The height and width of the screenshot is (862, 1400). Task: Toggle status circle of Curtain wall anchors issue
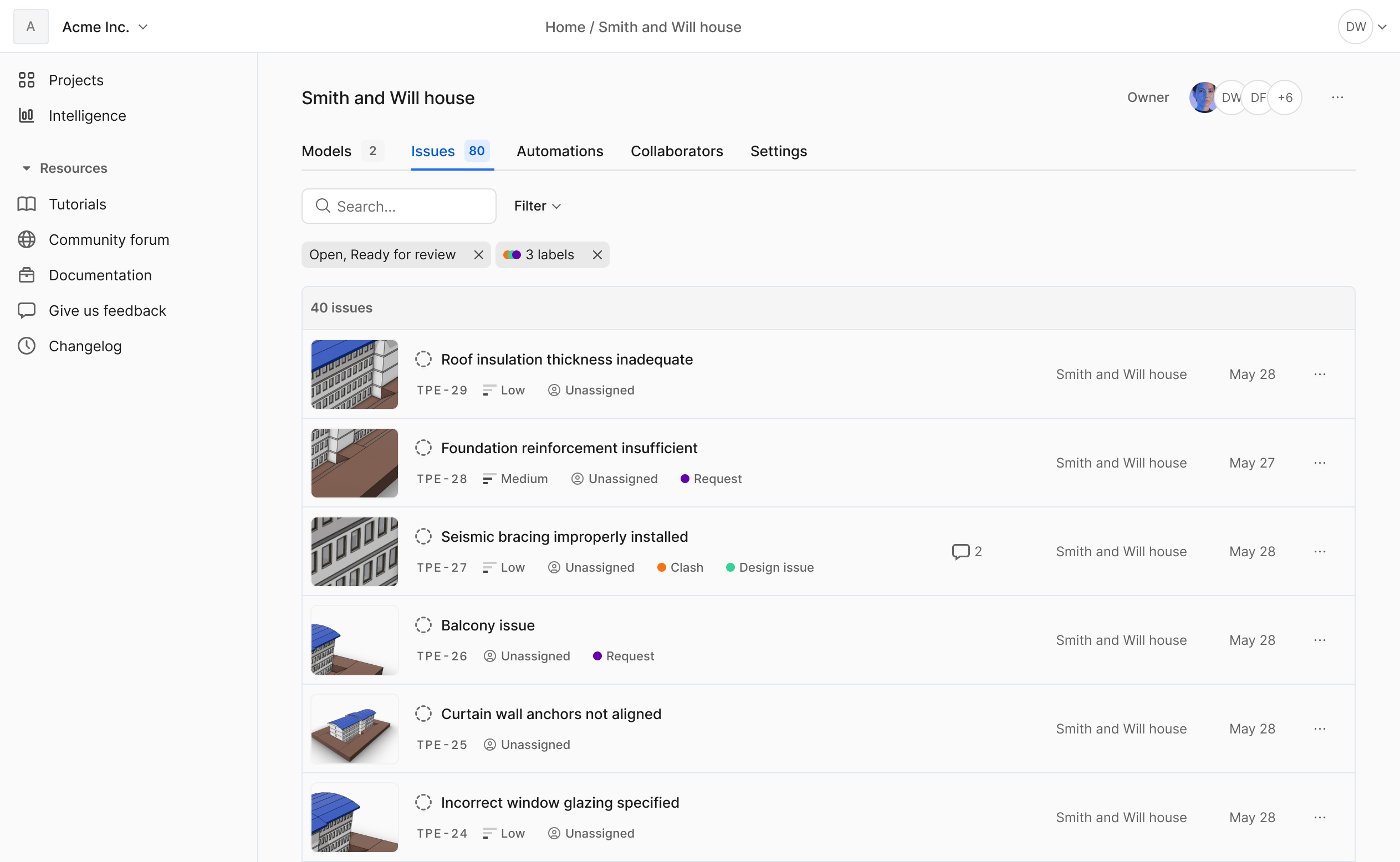click(423, 714)
